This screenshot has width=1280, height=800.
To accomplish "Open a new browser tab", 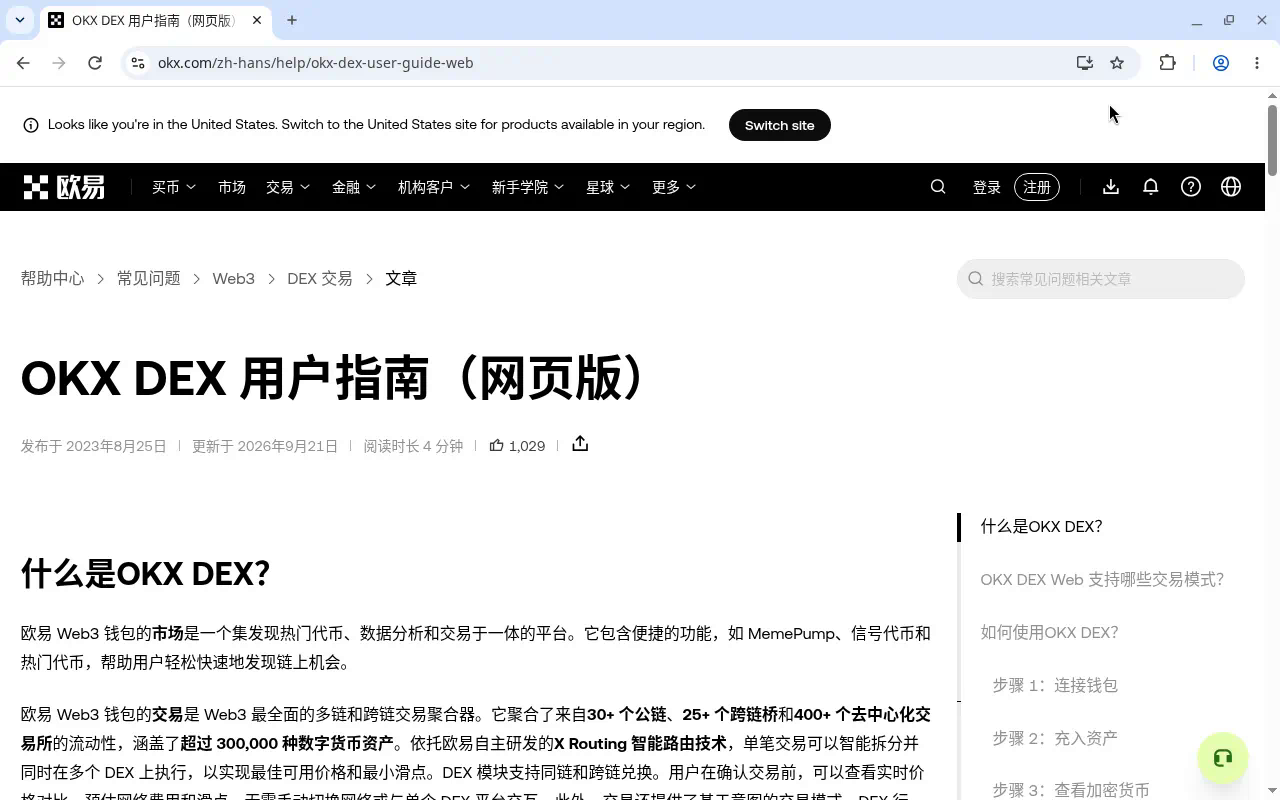I will pos(292,20).
